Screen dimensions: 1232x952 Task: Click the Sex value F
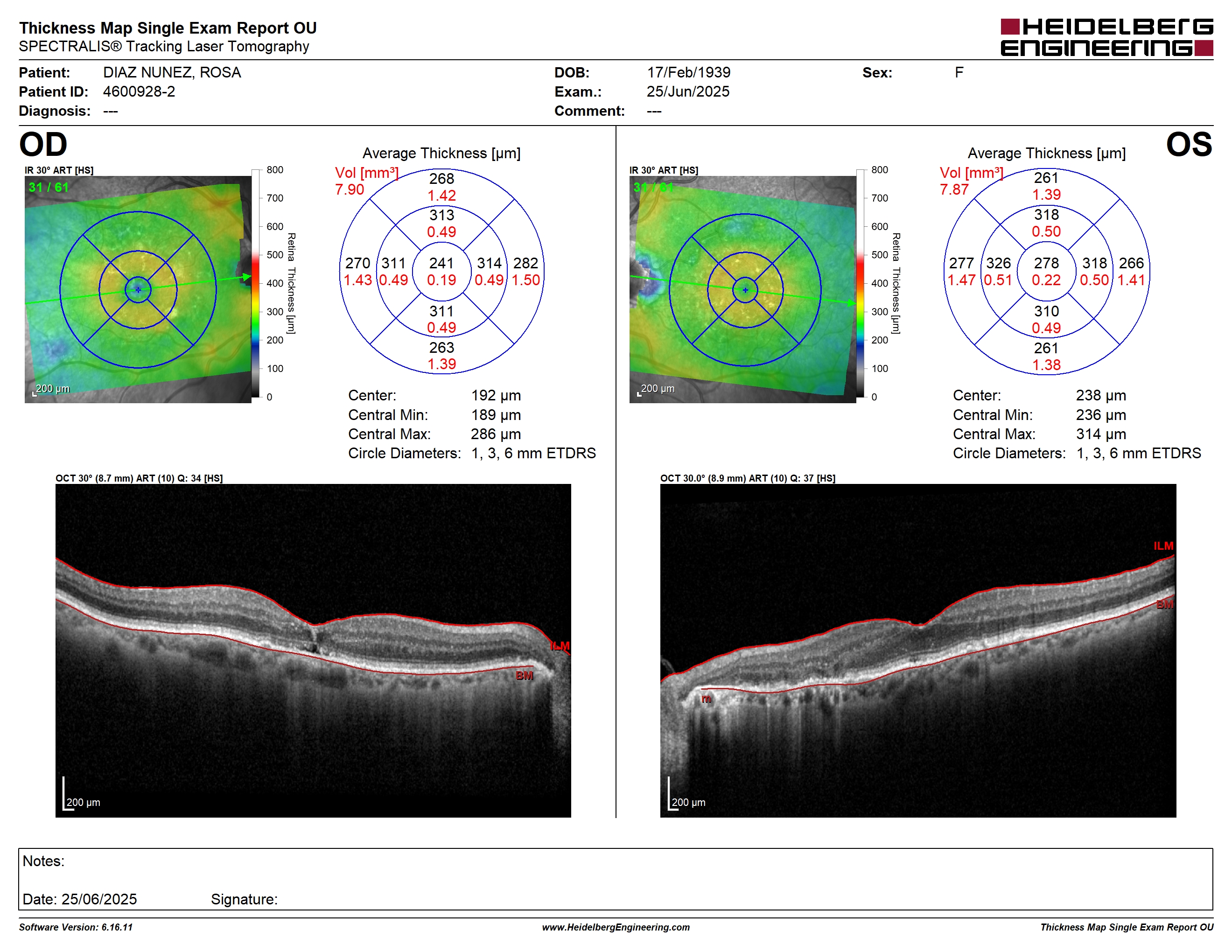[959, 72]
